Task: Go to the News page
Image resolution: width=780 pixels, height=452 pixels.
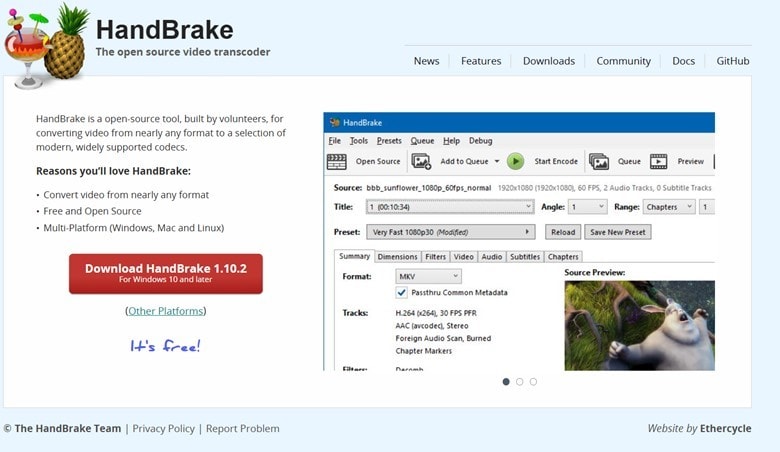Action: 426,61
